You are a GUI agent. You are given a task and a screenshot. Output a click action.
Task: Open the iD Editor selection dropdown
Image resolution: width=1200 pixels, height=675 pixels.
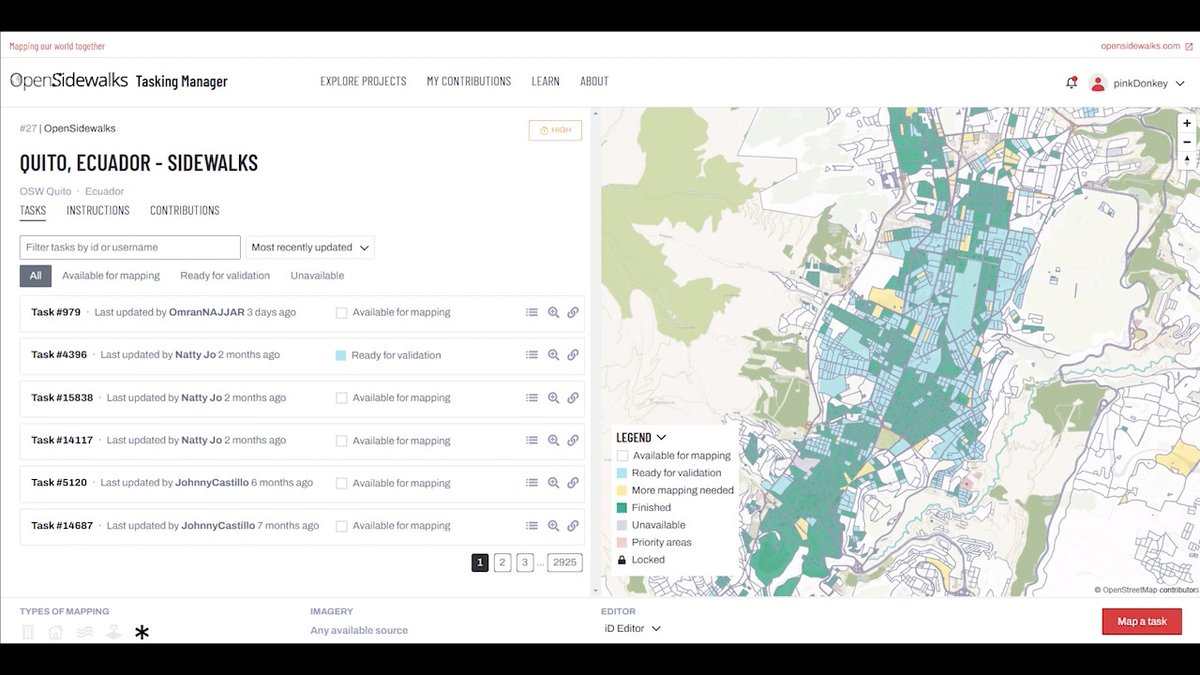click(x=630, y=628)
